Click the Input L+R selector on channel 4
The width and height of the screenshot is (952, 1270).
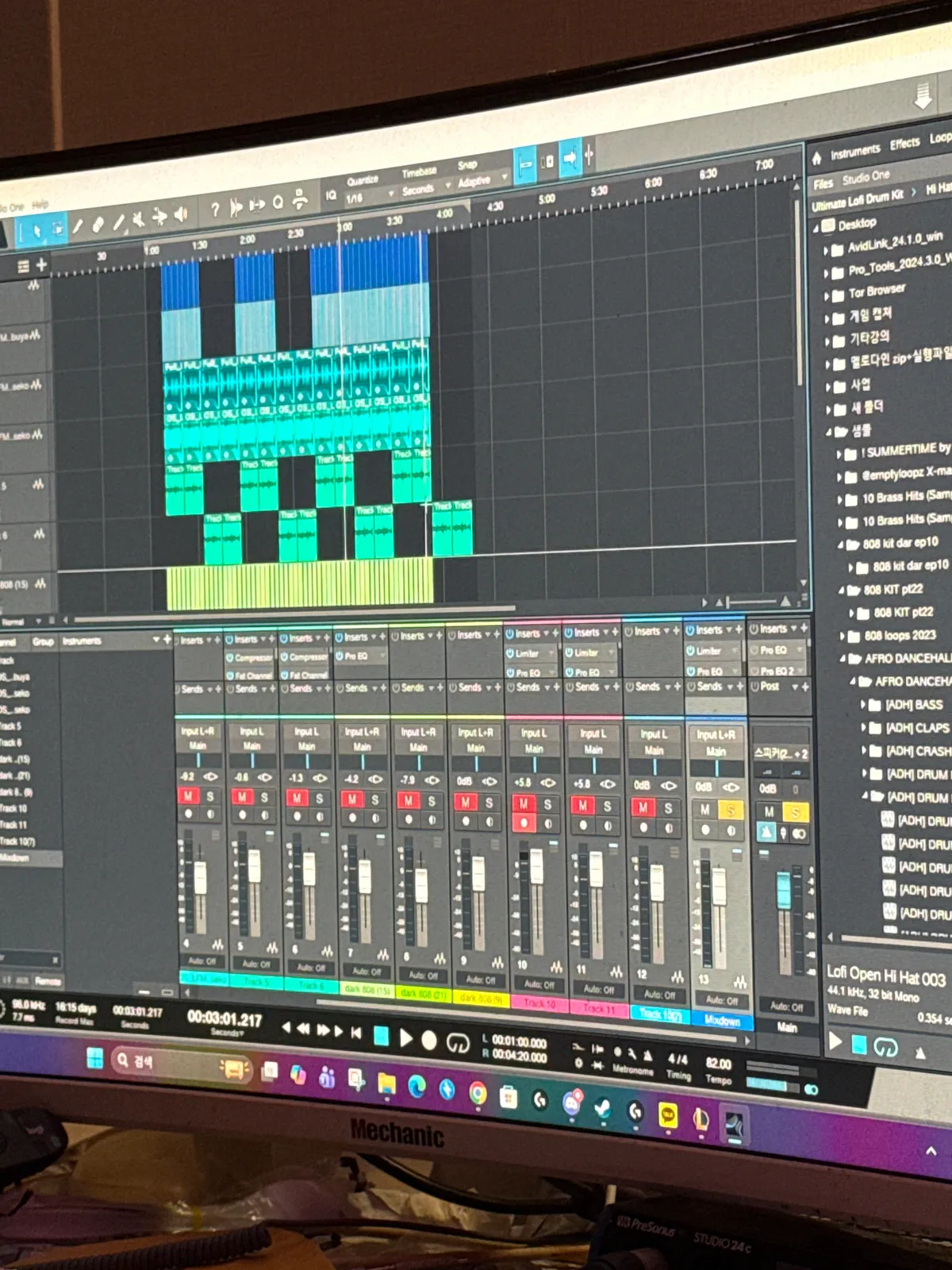pos(197,731)
